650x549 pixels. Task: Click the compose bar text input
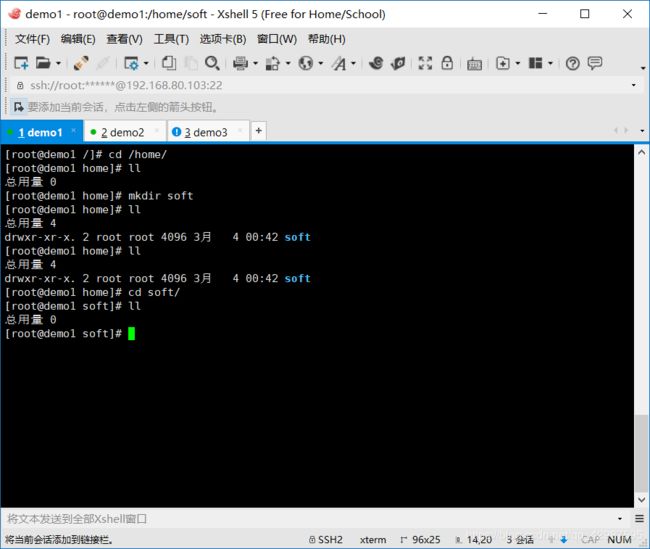pos(309,519)
